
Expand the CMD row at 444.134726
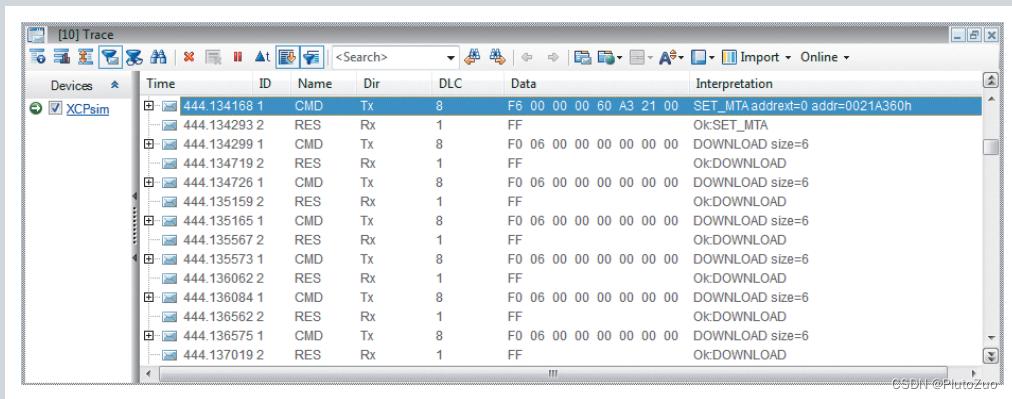[149, 182]
